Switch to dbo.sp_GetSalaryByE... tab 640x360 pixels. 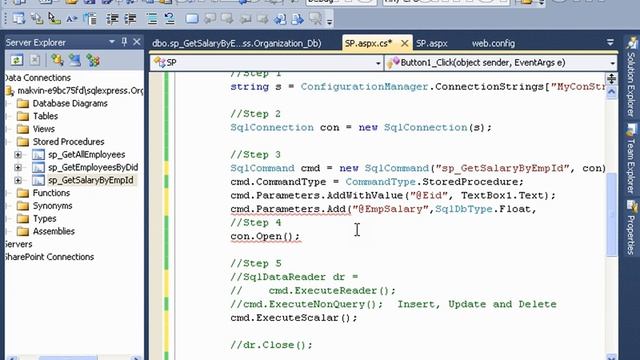[x=237, y=43]
